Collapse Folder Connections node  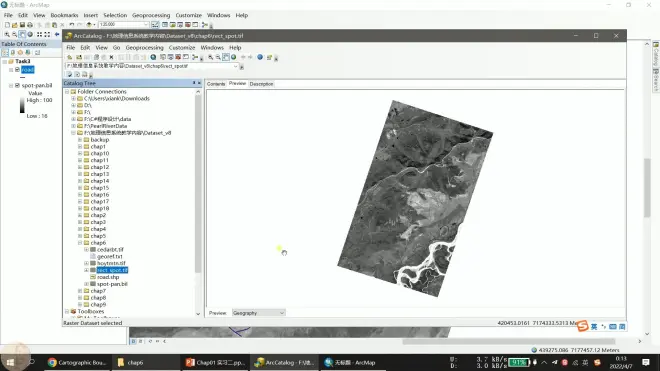pyautogui.click(x=67, y=91)
